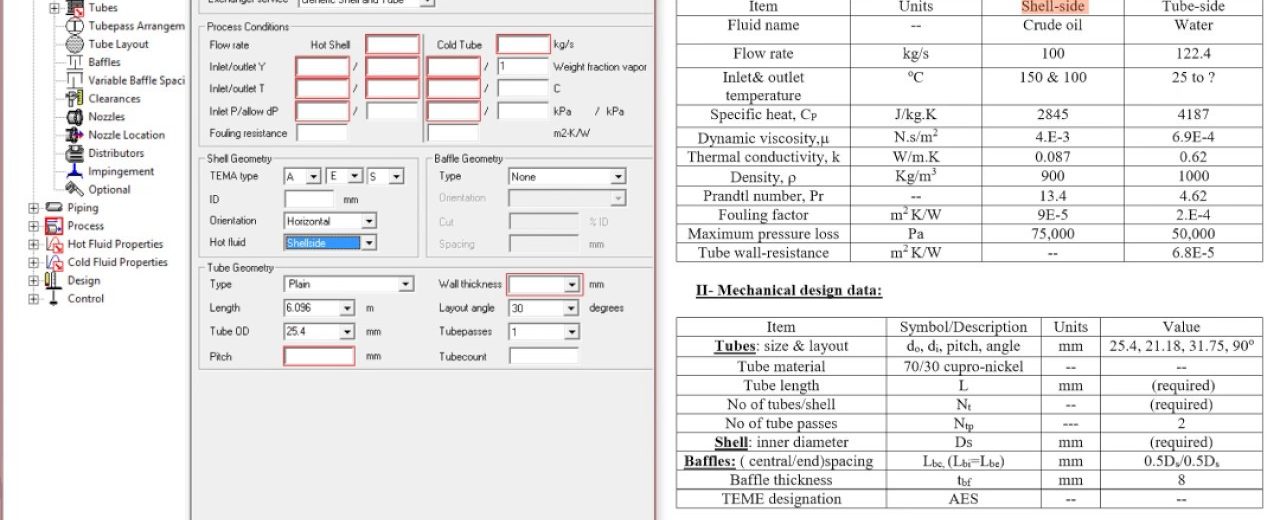Click the Hot Shell flow rate field
Image resolution: width=1280 pixels, height=520 pixels.
[392, 44]
